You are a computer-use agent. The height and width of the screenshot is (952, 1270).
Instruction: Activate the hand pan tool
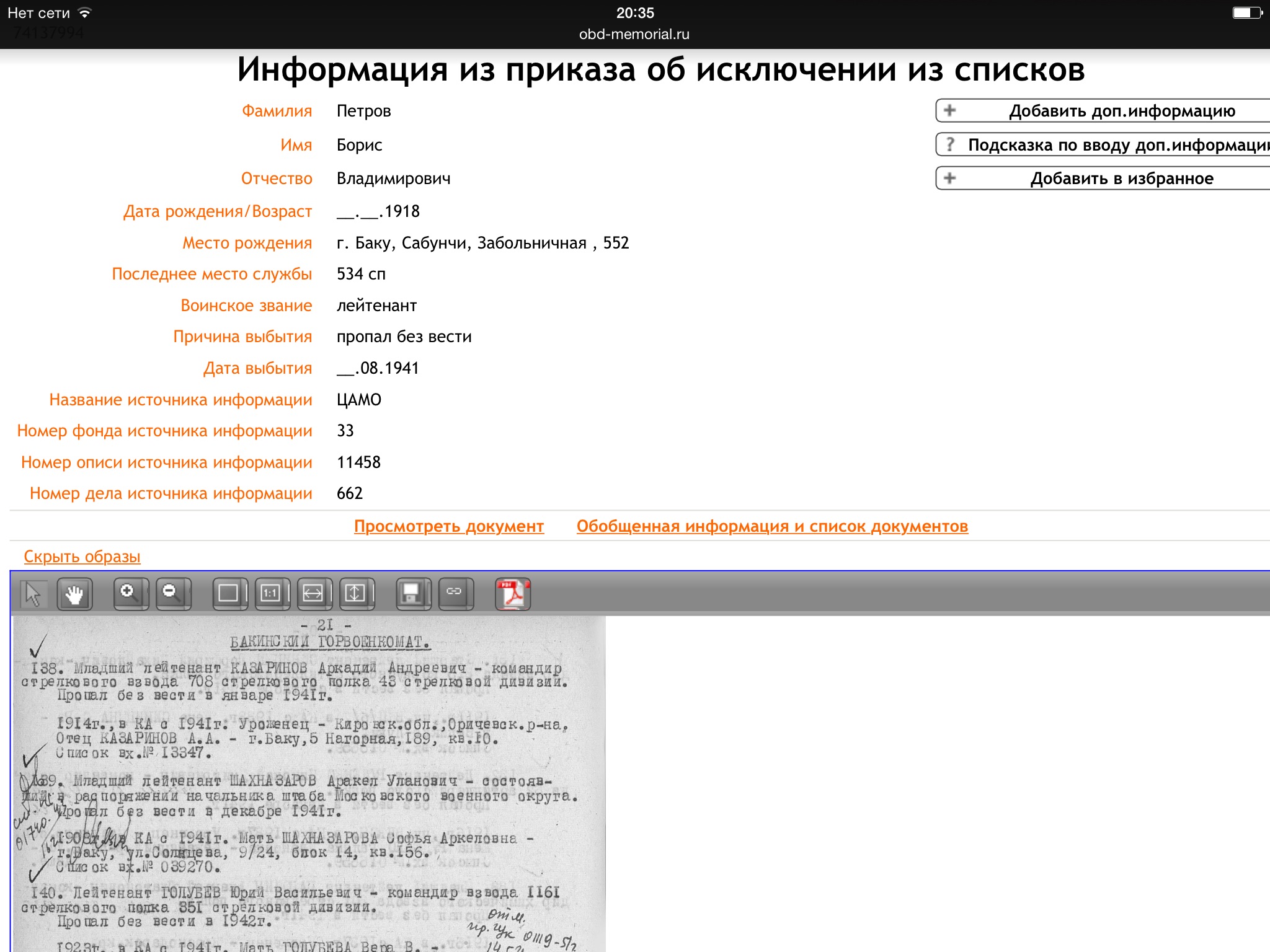(x=74, y=594)
